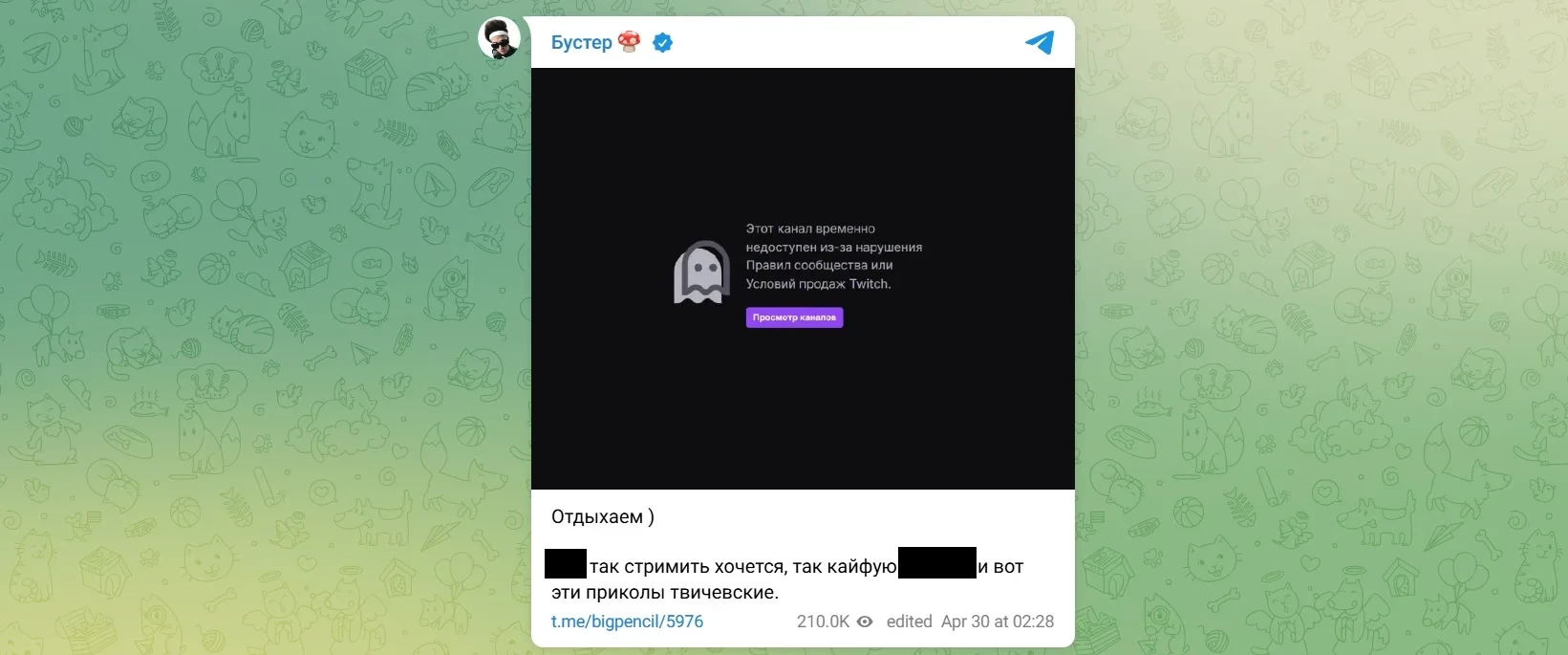1568x655 pixels.
Task: Open the dark Twitch ban screenshot
Action: pos(803,278)
